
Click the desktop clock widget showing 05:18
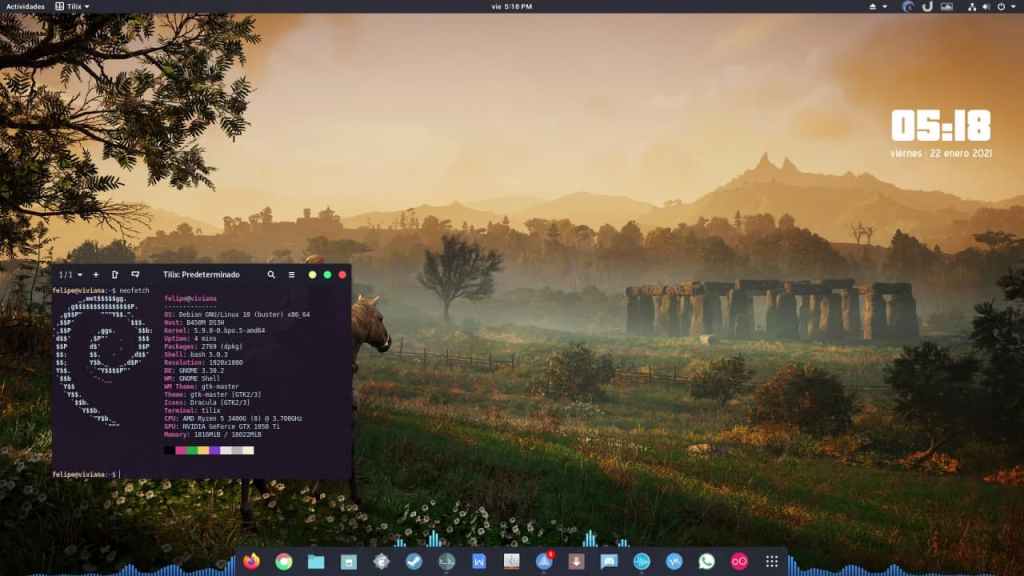click(940, 127)
